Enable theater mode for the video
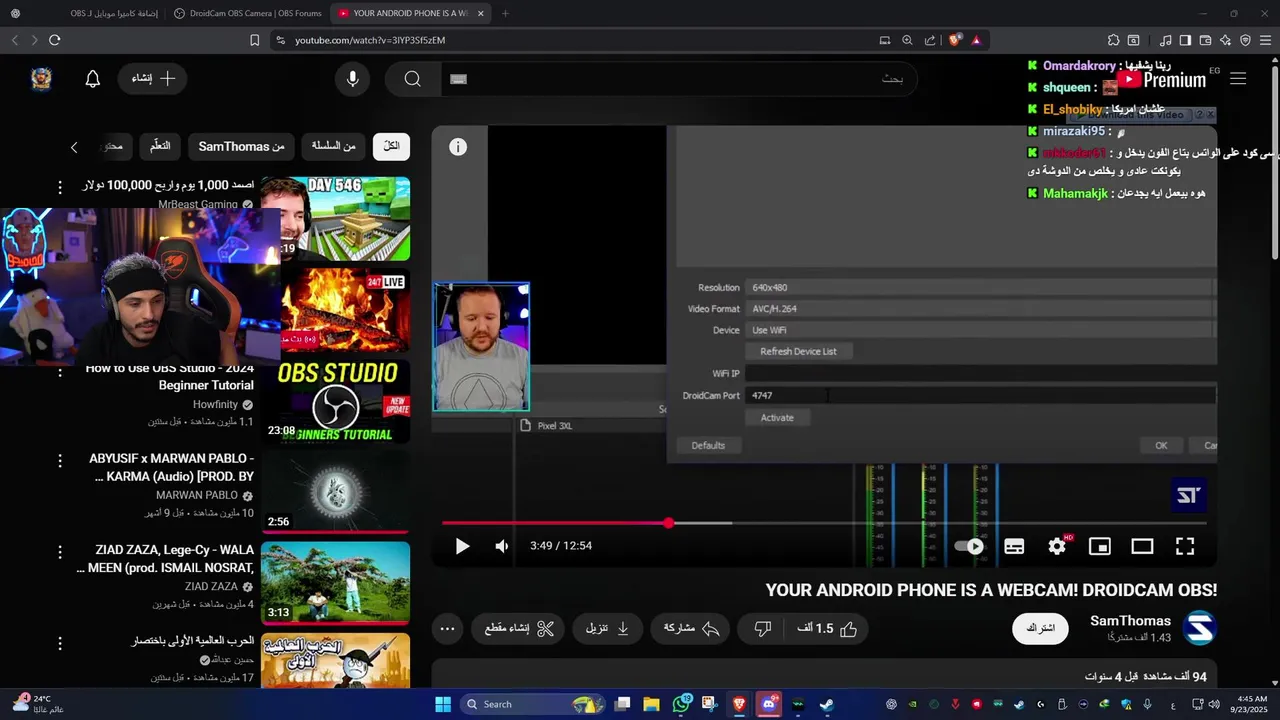1280x720 pixels. [x=1142, y=546]
